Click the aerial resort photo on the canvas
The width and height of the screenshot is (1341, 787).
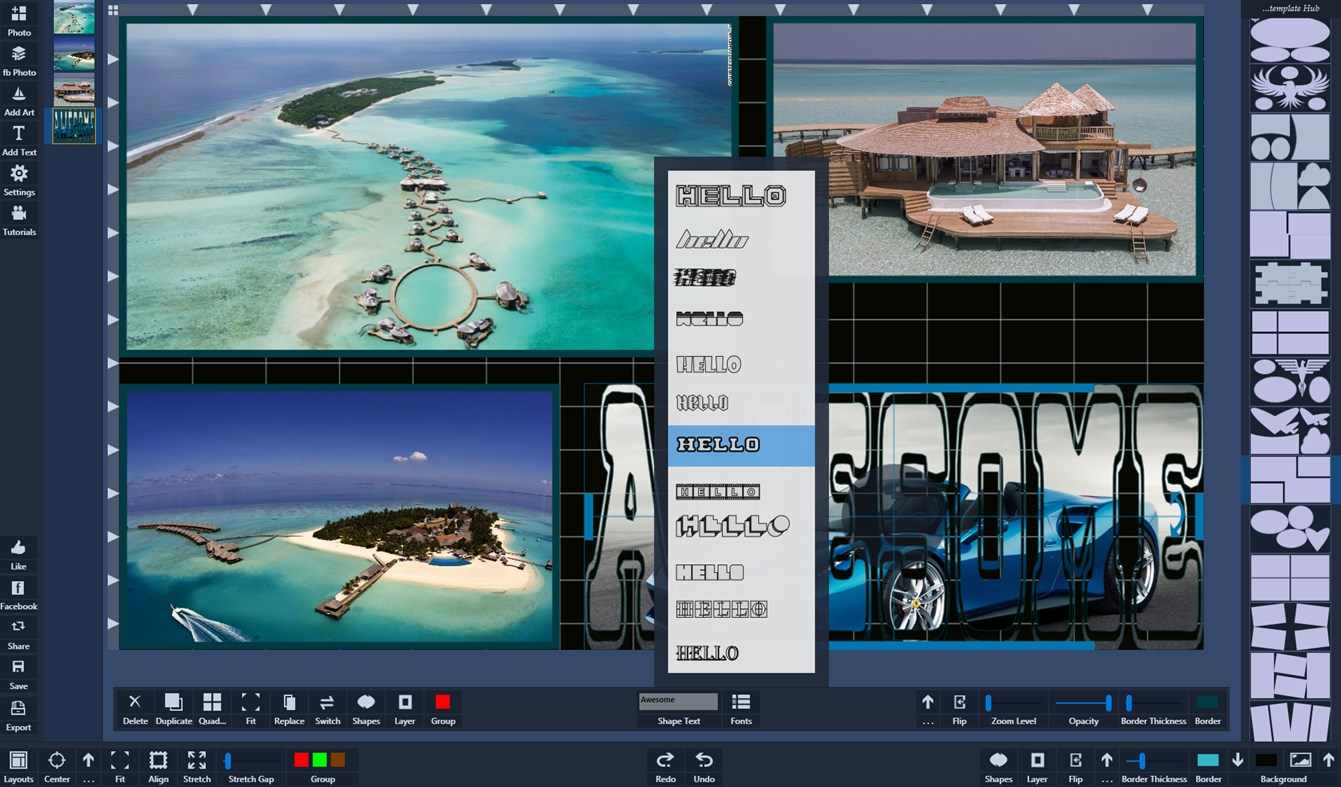pos(429,186)
